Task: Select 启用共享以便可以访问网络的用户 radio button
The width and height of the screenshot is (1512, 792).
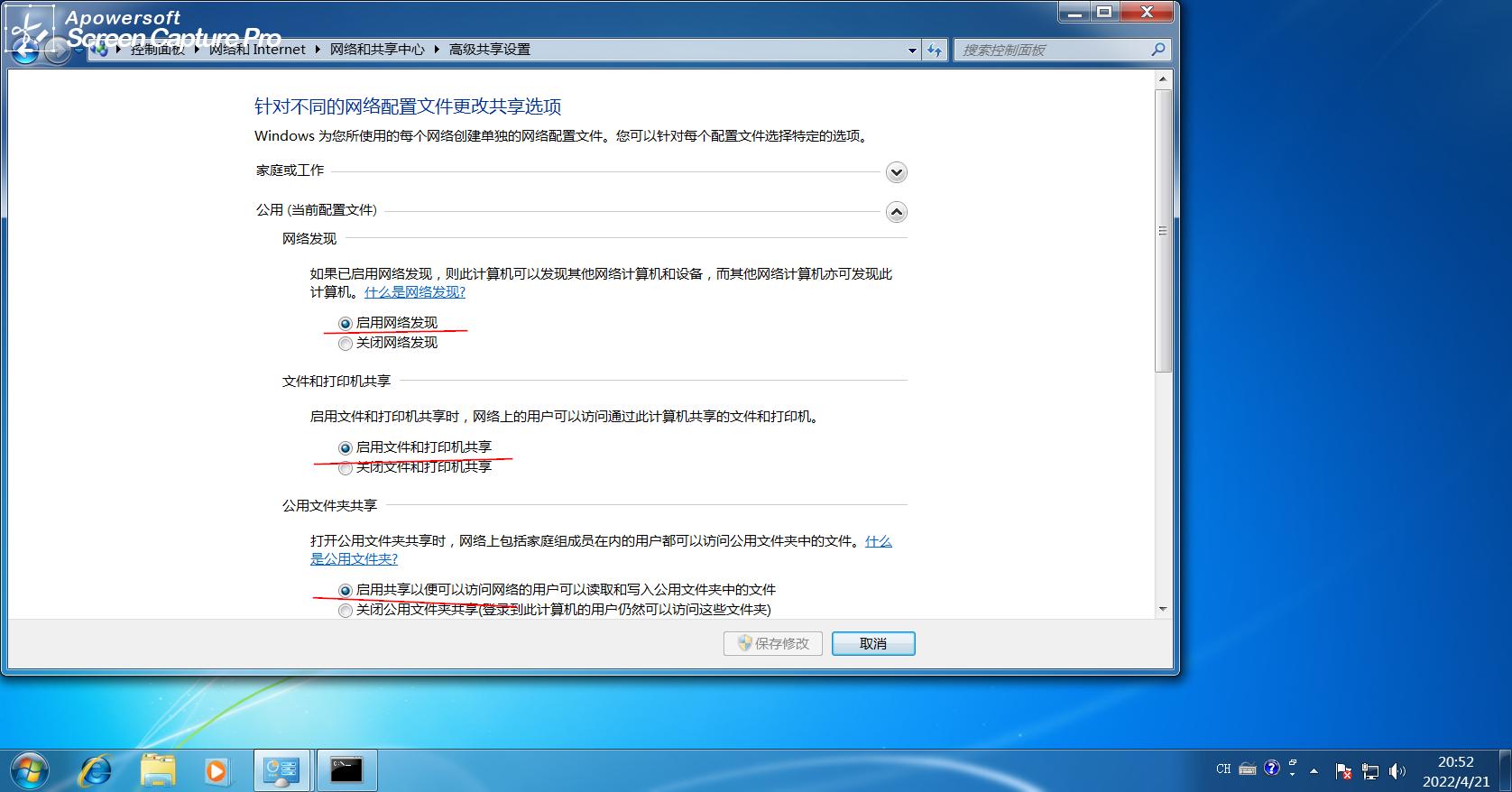Action: 346,590
